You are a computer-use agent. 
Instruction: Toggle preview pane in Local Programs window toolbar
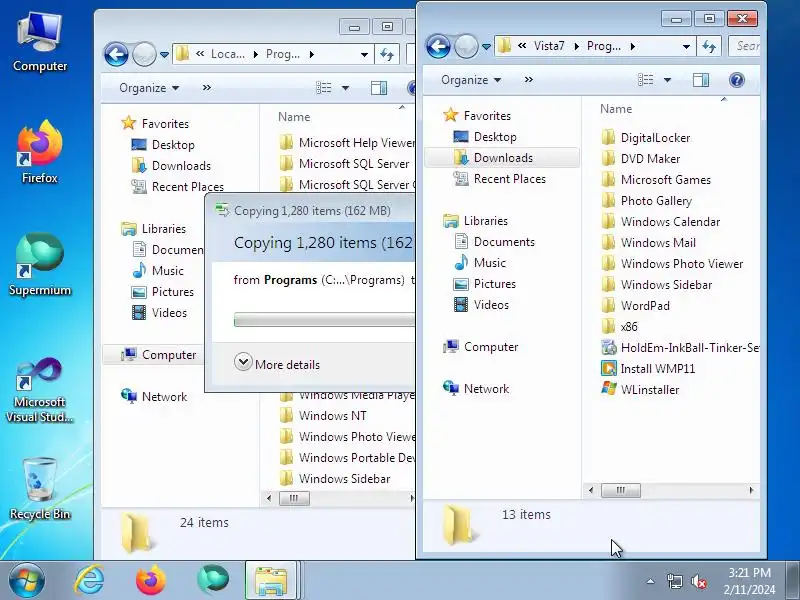[379, 88]
